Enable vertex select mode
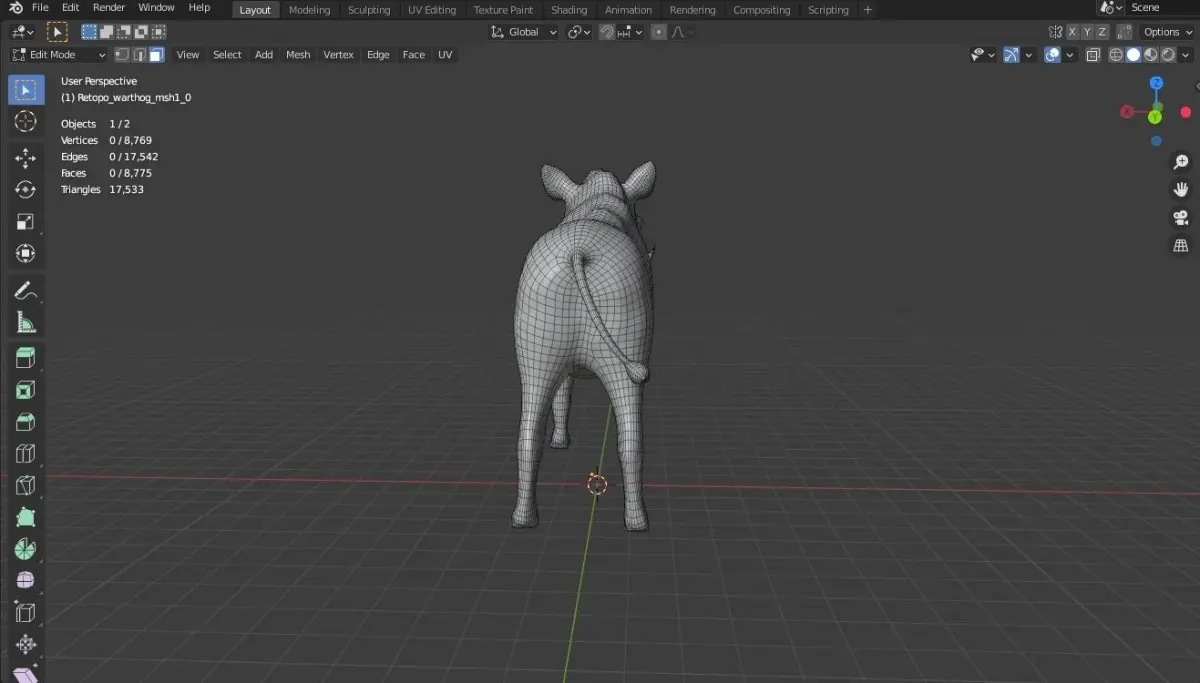This screenshot has width=1200, height=683. click(122, 55)
